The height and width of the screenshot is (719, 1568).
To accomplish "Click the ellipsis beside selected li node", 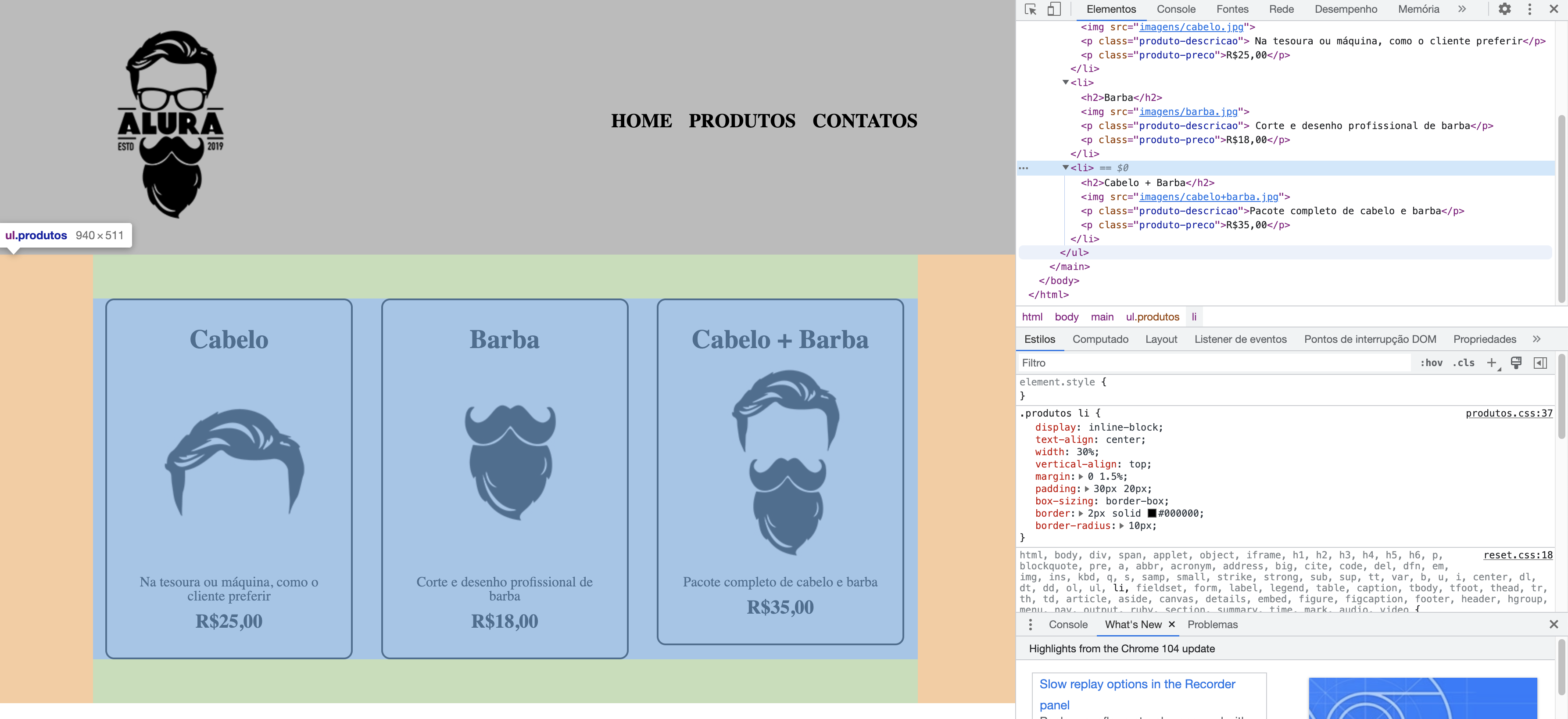I will 1024,168.
